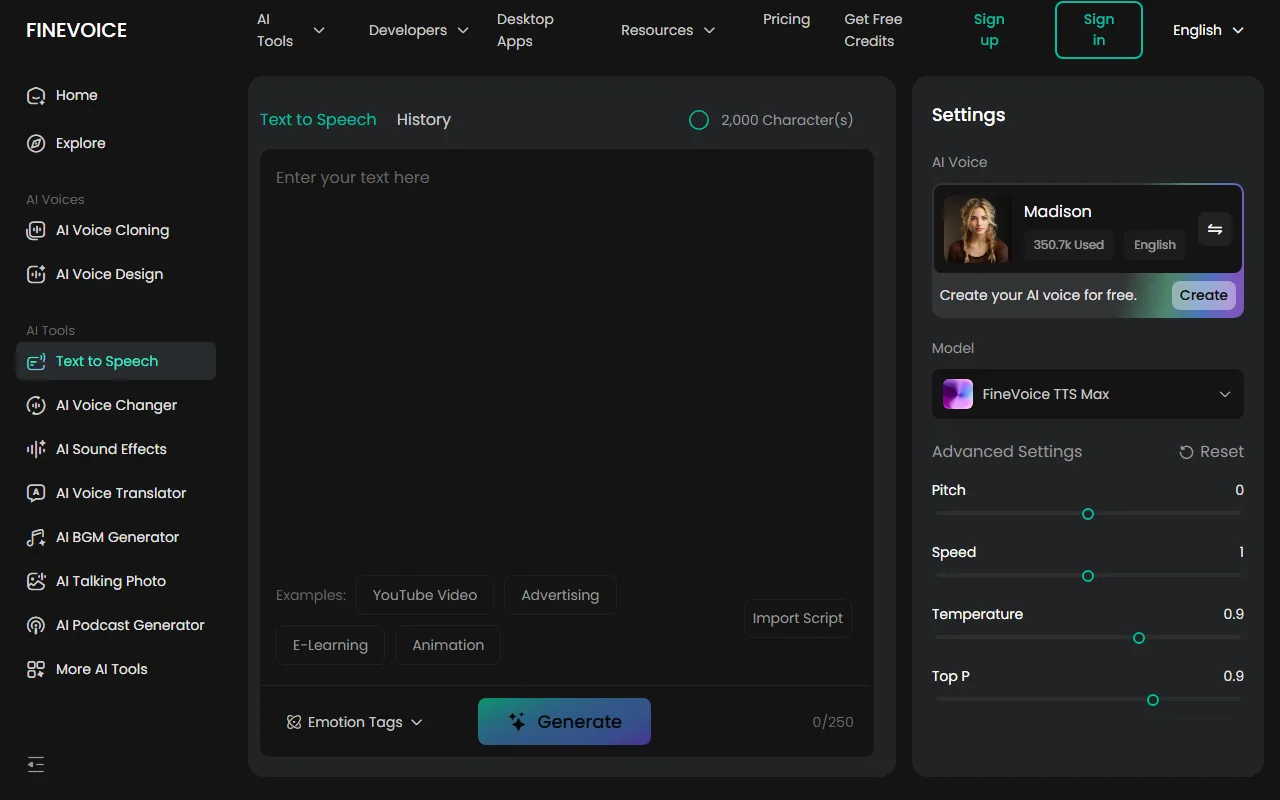
Task: Collapse the sidebar using the bottom-left icon
Action: [x=36, y=764]
